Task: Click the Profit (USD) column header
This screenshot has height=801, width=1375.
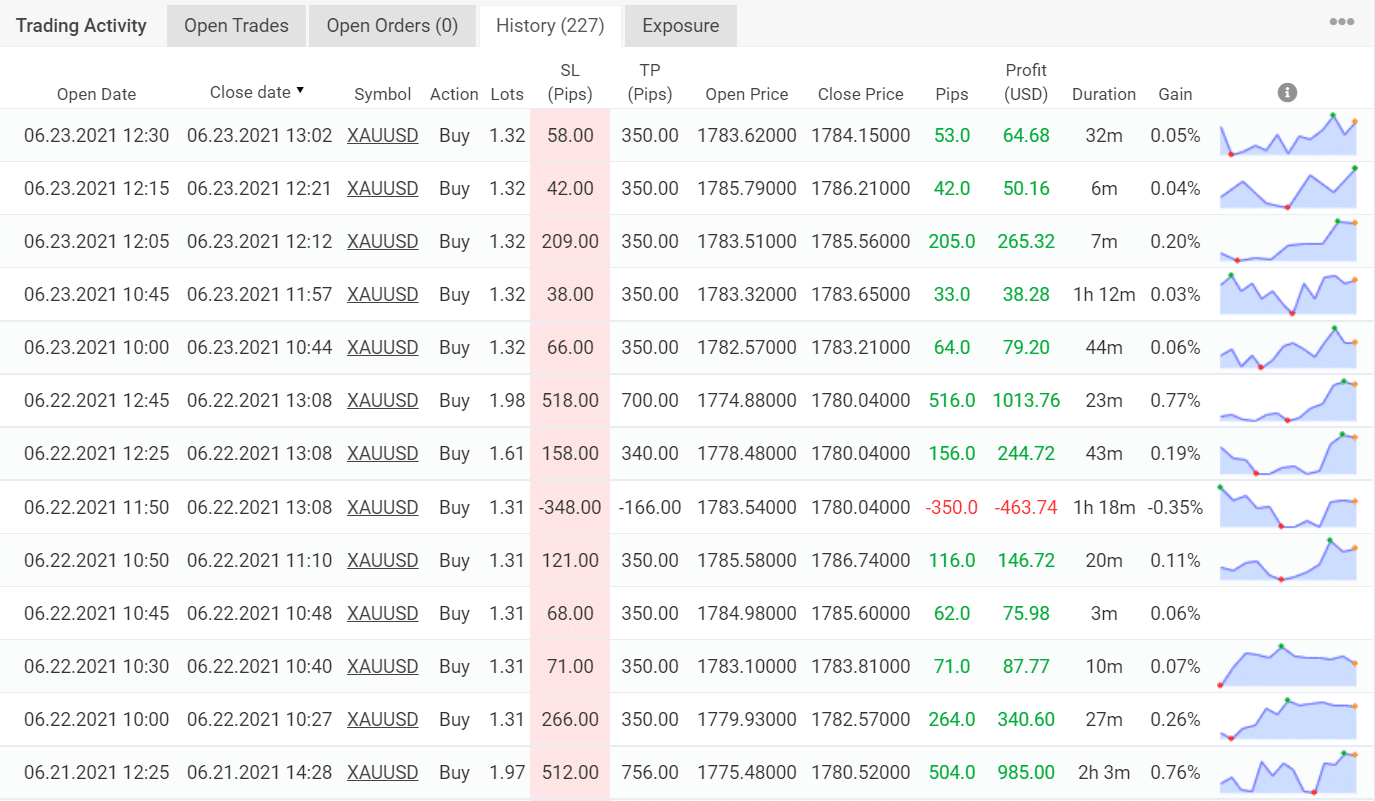Action: (x=1026, y=82)
